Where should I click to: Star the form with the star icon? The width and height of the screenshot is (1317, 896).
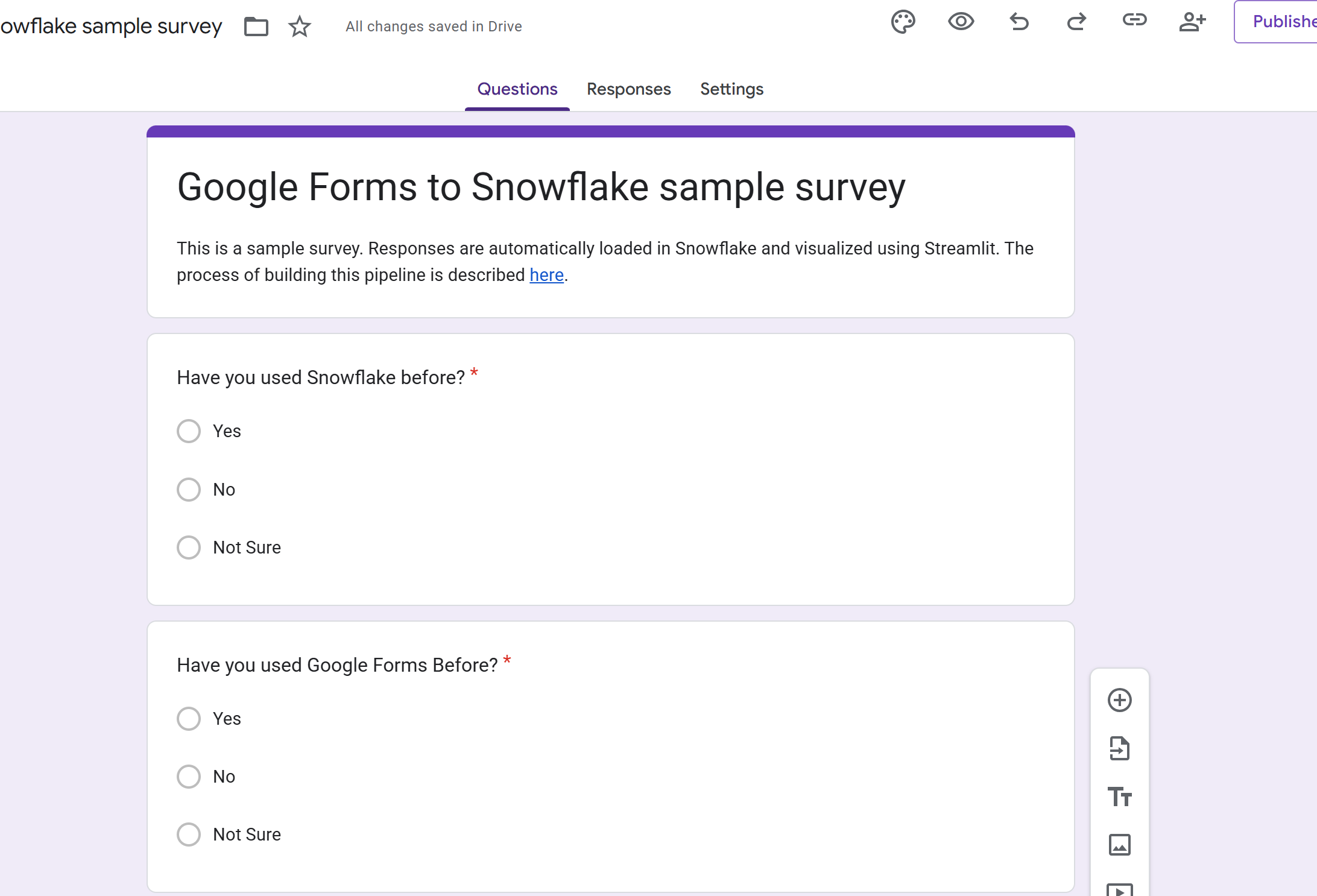[299, 27]
